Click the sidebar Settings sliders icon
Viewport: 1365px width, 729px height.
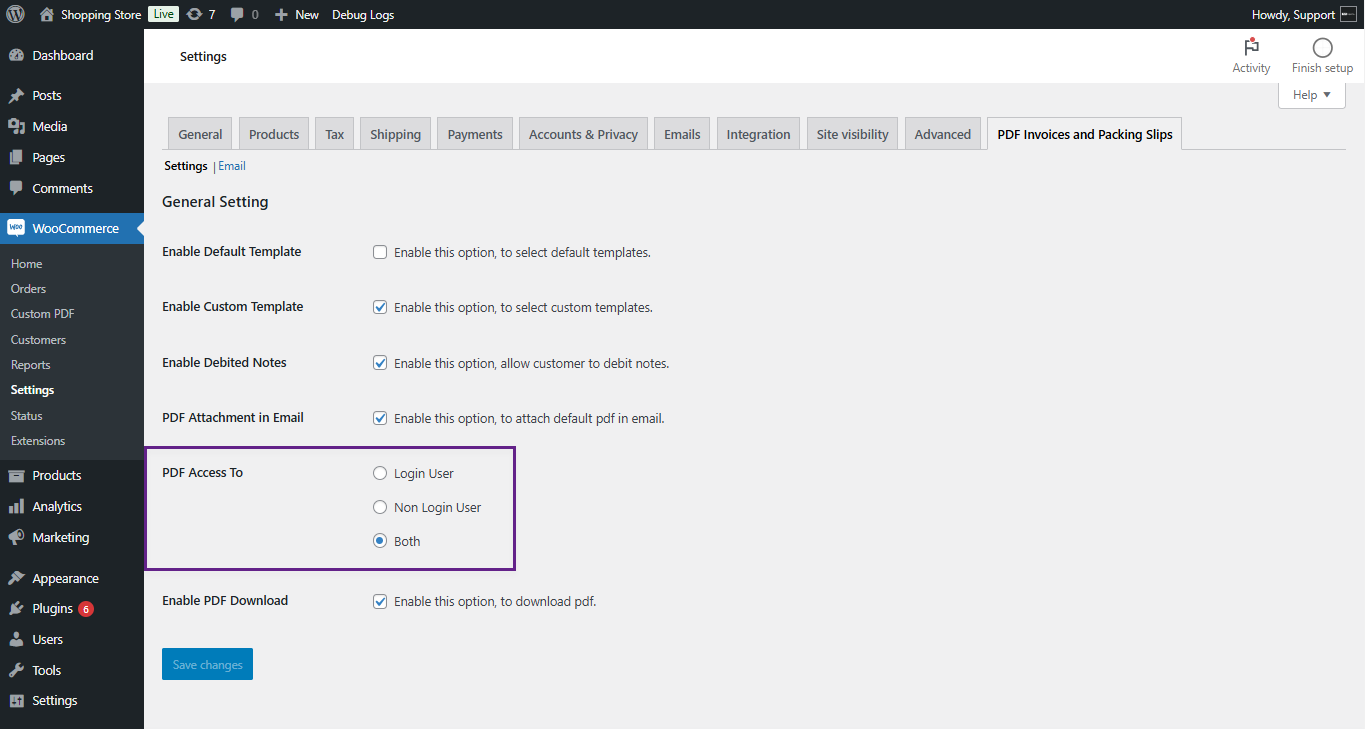(x=16, y=701)
